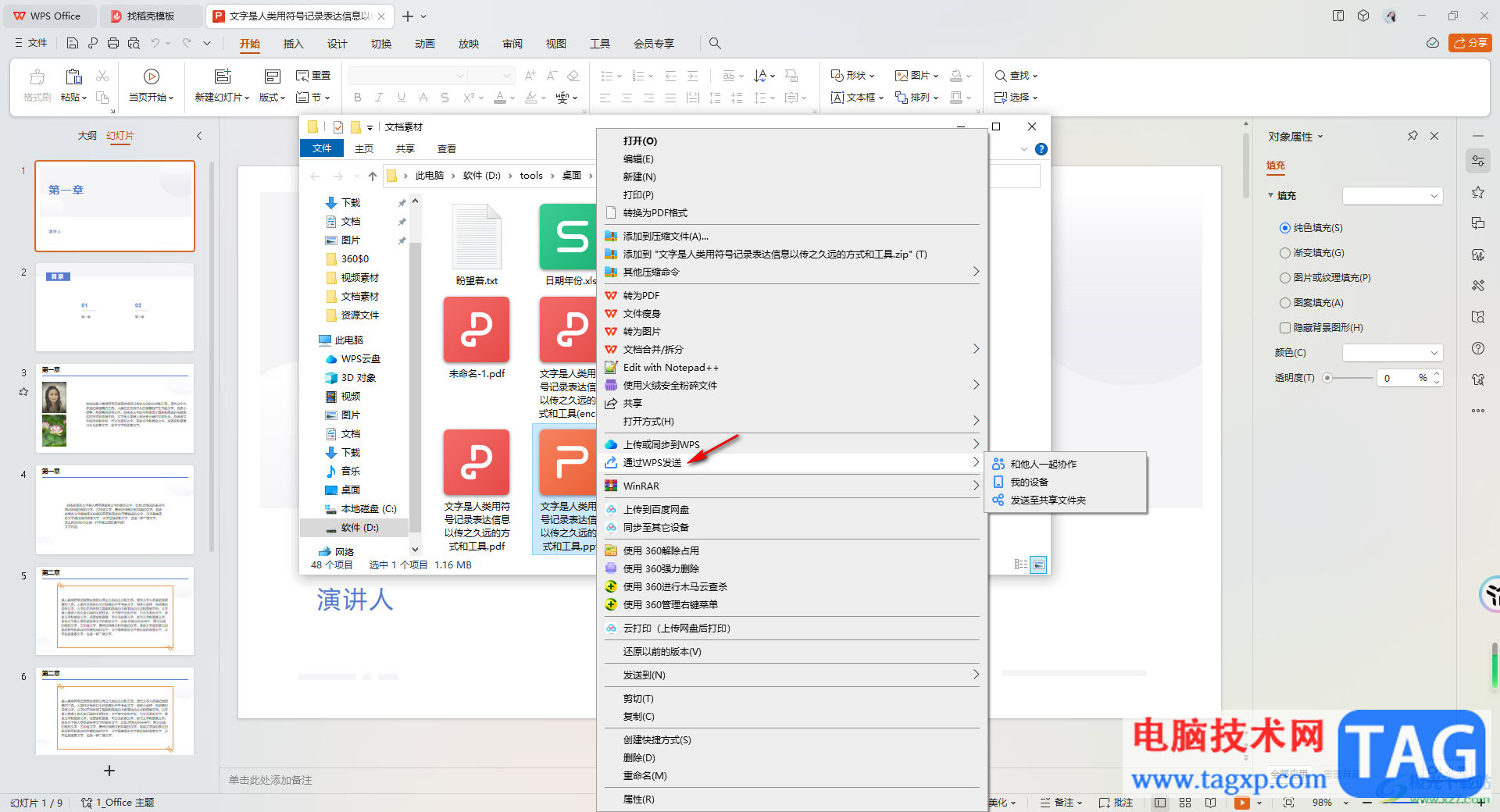This screenshot has height=812, width=1500.
Task: Click the help icon in right sidebar
Action: [x=1478, y=348]
